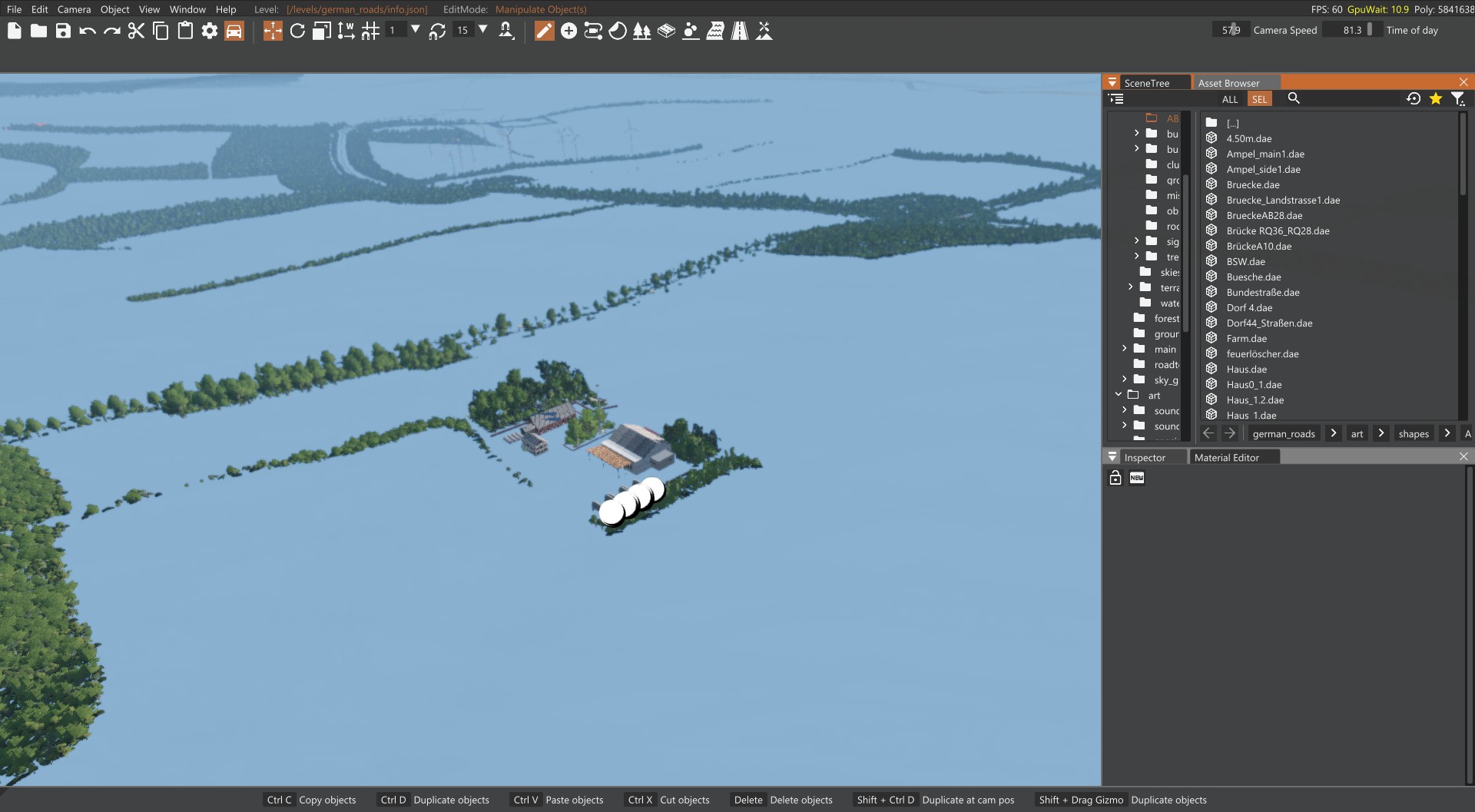Screen dimensions: 1475x812
Task: Open a level using the toolbar folder icon
Action: tap(38, 31)
